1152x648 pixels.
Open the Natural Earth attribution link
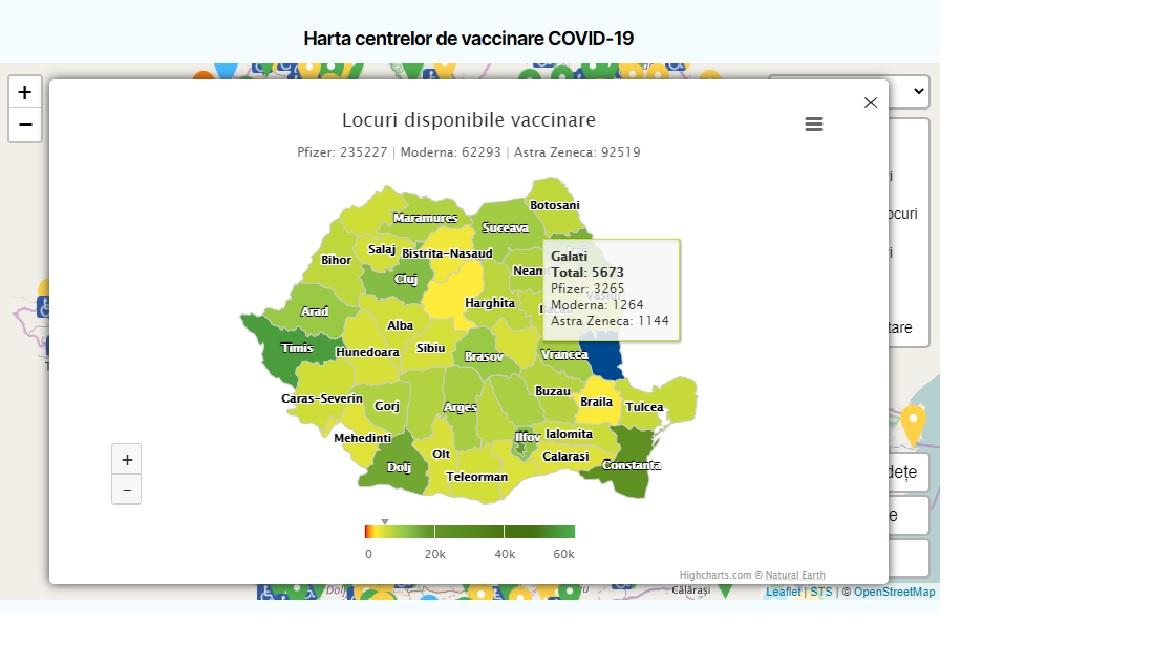coord(796,575)
